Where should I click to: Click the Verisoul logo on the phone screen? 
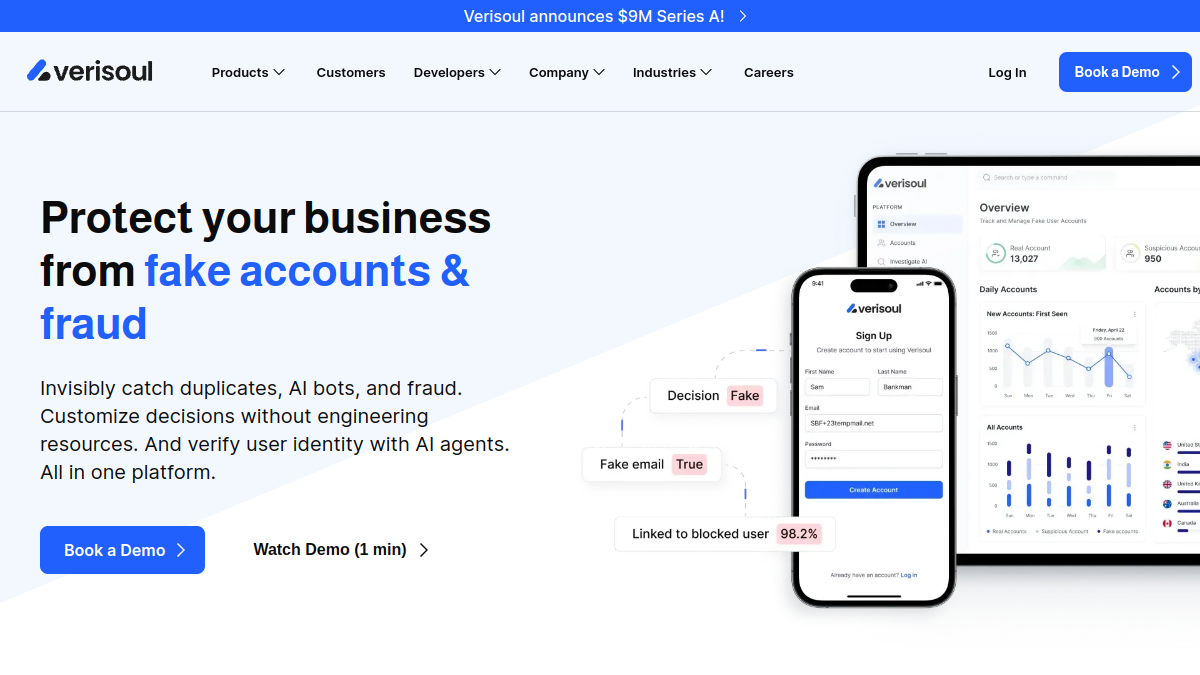(874, 308)
